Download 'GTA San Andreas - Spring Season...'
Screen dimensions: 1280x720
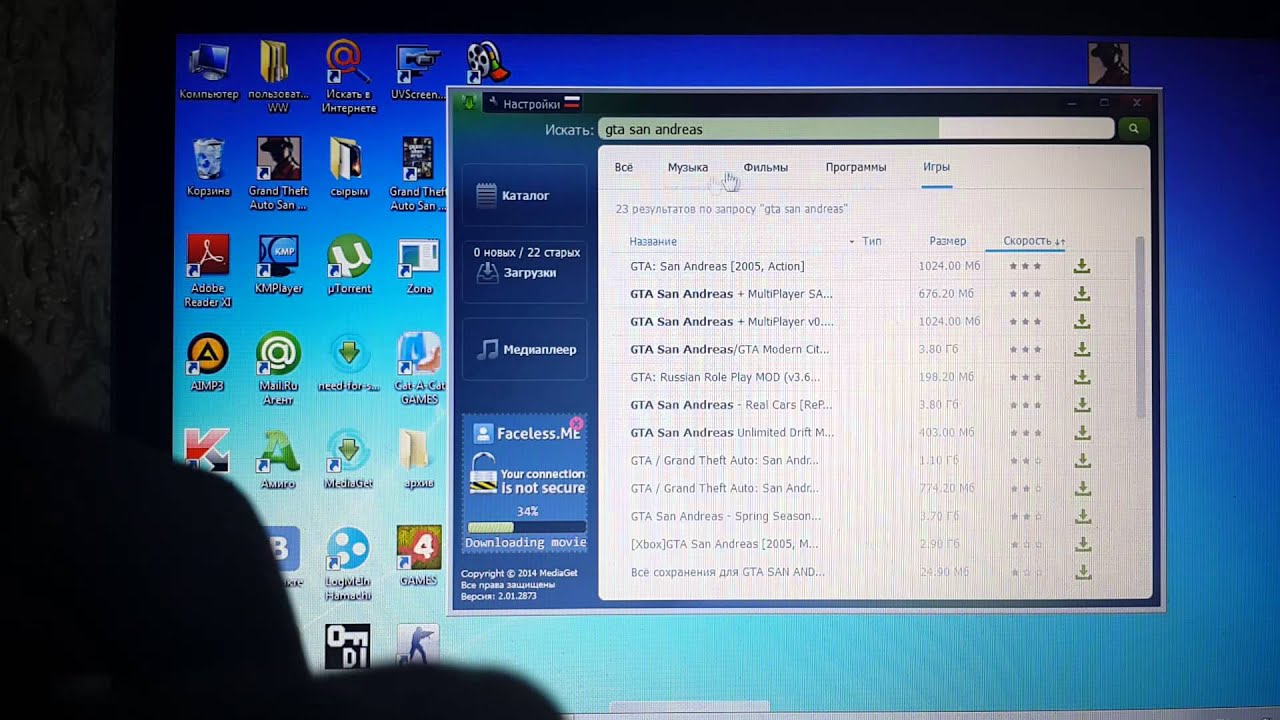[1082, 516]
